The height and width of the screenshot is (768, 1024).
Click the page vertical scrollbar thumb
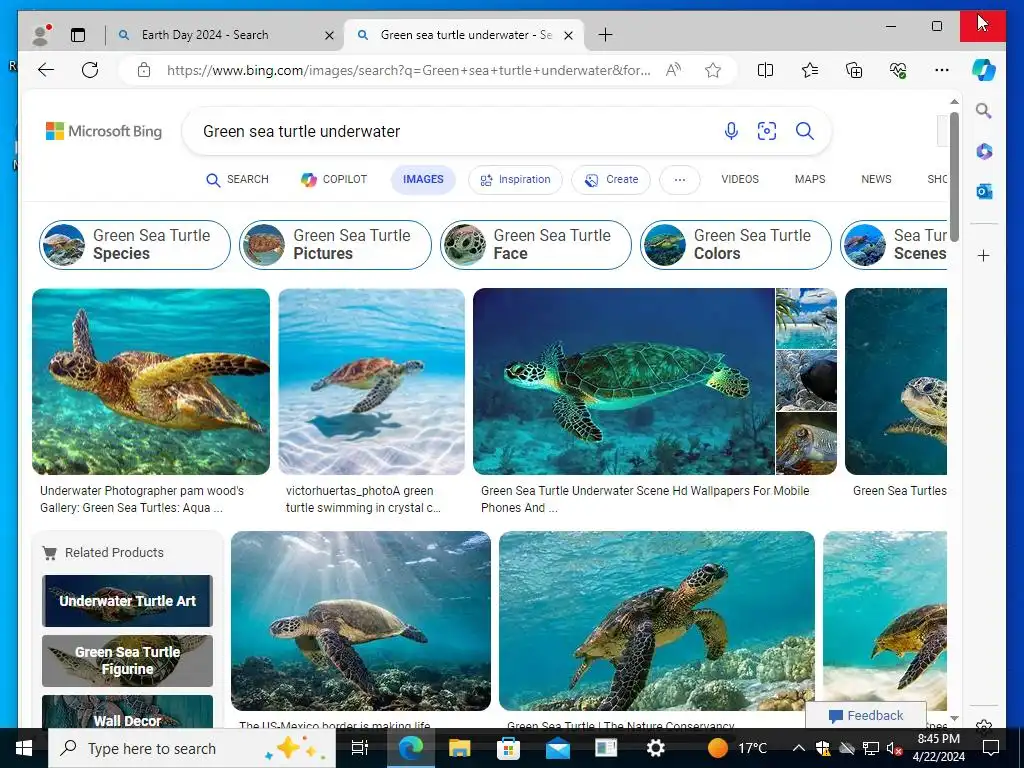[954, 176]
